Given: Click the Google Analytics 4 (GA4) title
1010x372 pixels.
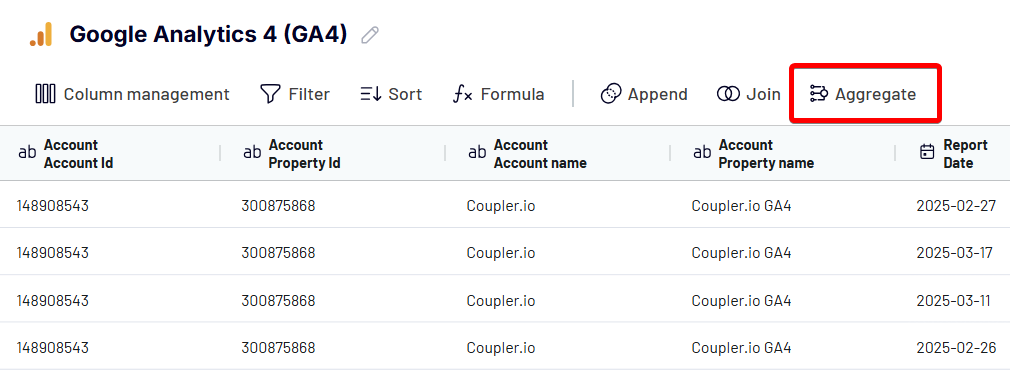Looking at the screenshot, I should pyautogui.click(x=208, y=34).
